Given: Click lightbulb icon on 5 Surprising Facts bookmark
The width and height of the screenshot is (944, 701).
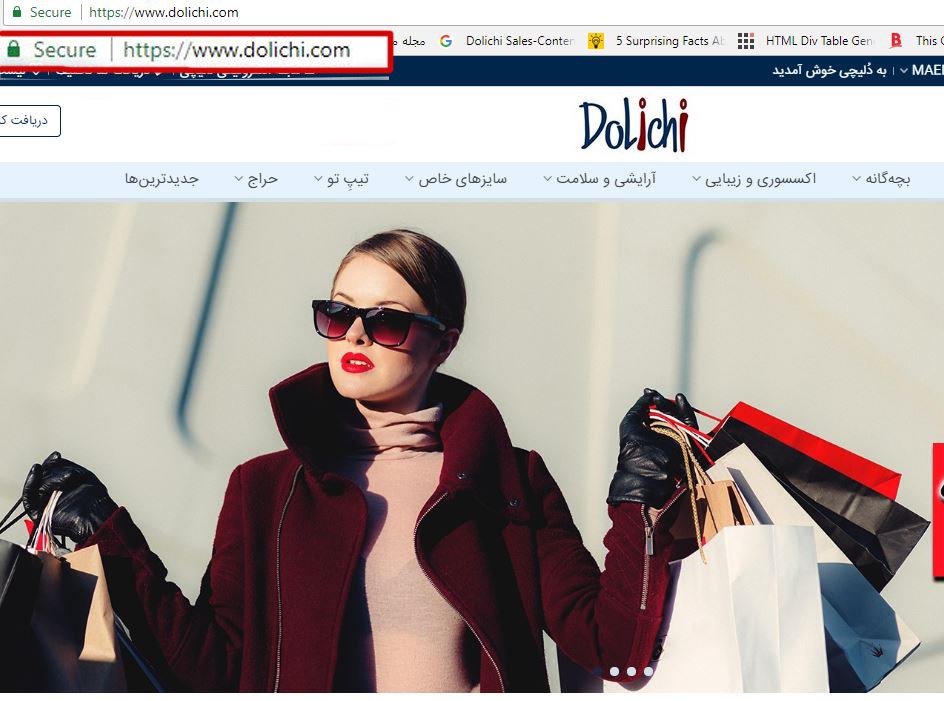Looking at the screenshot, I should (x=594, y=41).
